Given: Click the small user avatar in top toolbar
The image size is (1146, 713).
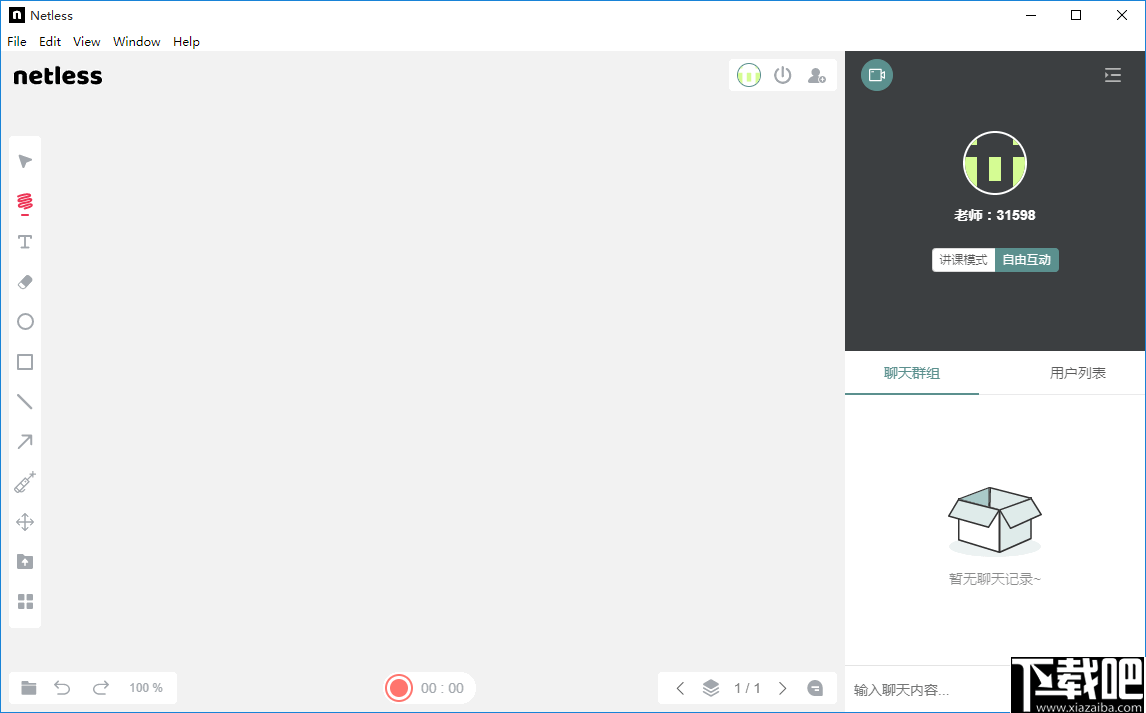Looking at the screenshot, I should click(x=748, y=75).
